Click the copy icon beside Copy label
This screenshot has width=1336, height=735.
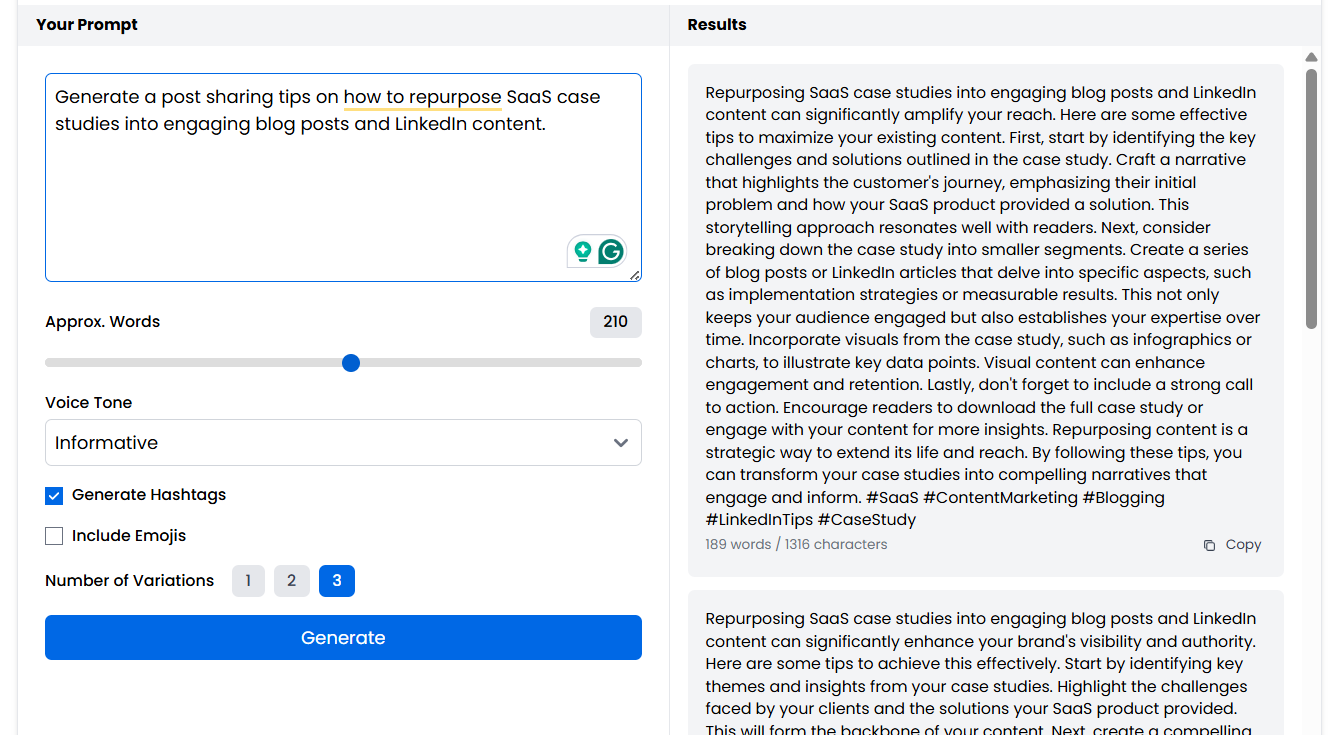coord(1209,545)
